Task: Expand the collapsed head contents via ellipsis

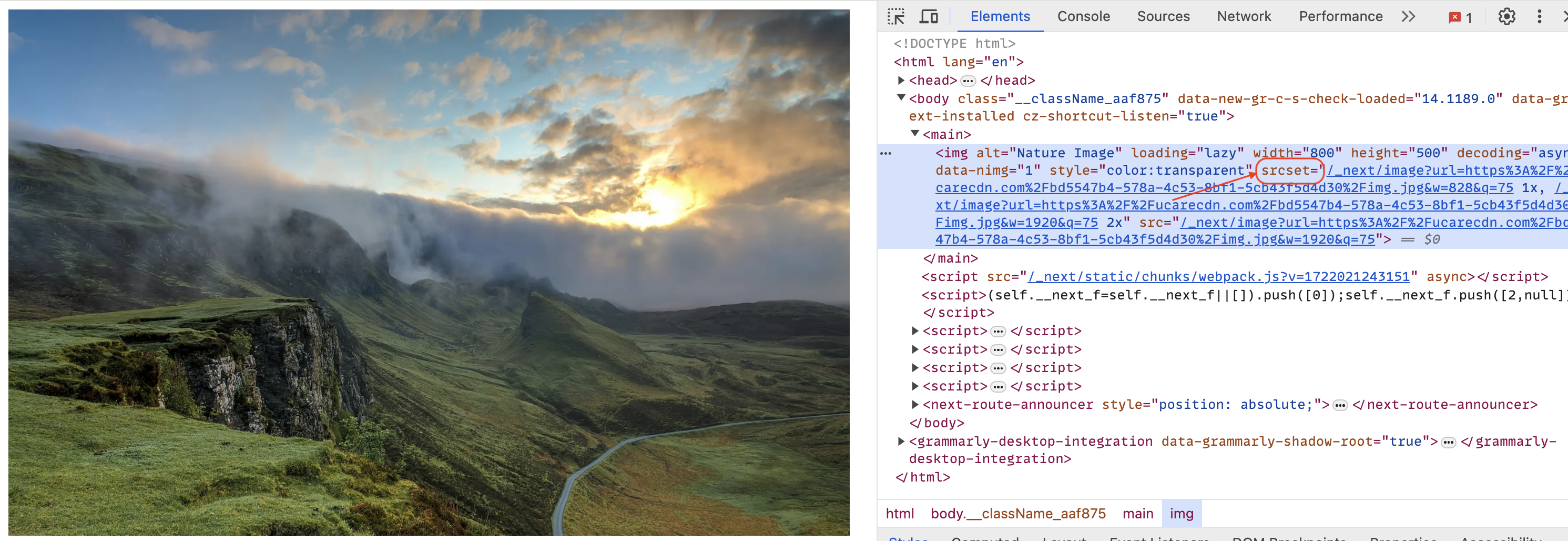Action: click(x=968, y=80)
